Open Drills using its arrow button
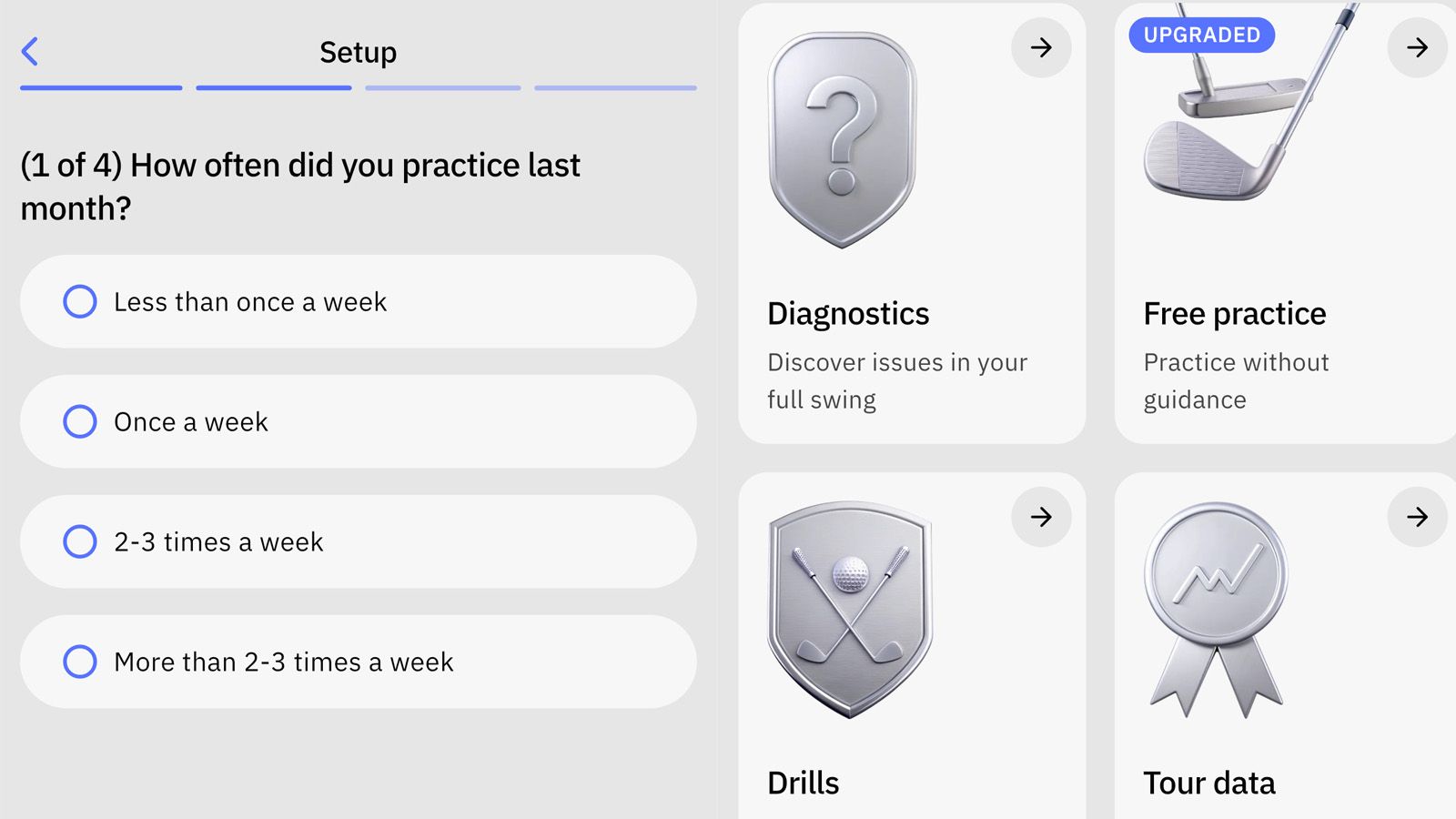The image size is (1456, 819). (x=1041, y=517)
